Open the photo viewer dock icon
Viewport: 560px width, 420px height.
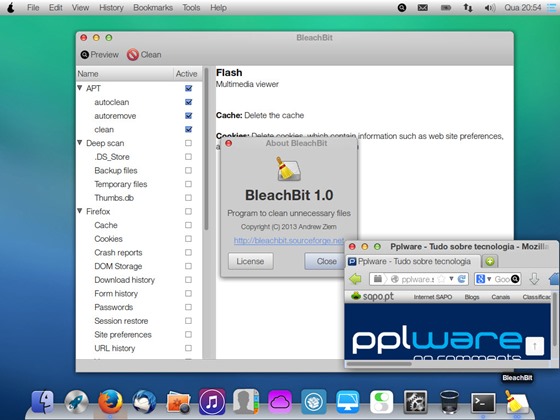178,402
